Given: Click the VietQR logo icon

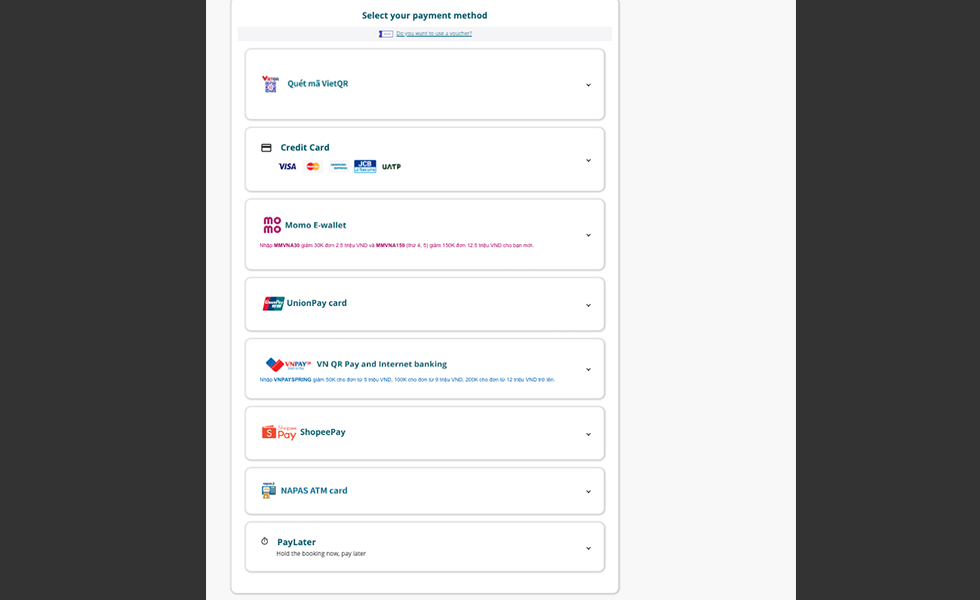Looking at the screenshot, I should 270,84.
